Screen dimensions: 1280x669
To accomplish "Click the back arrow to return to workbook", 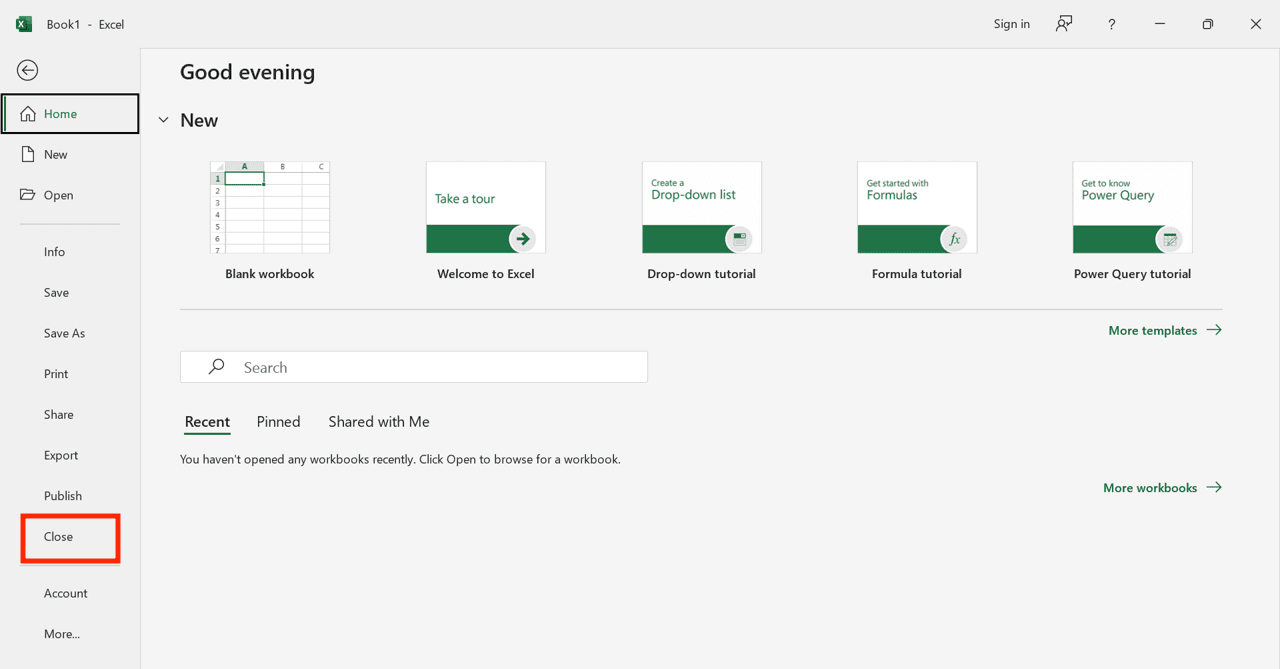I will 28,70.
